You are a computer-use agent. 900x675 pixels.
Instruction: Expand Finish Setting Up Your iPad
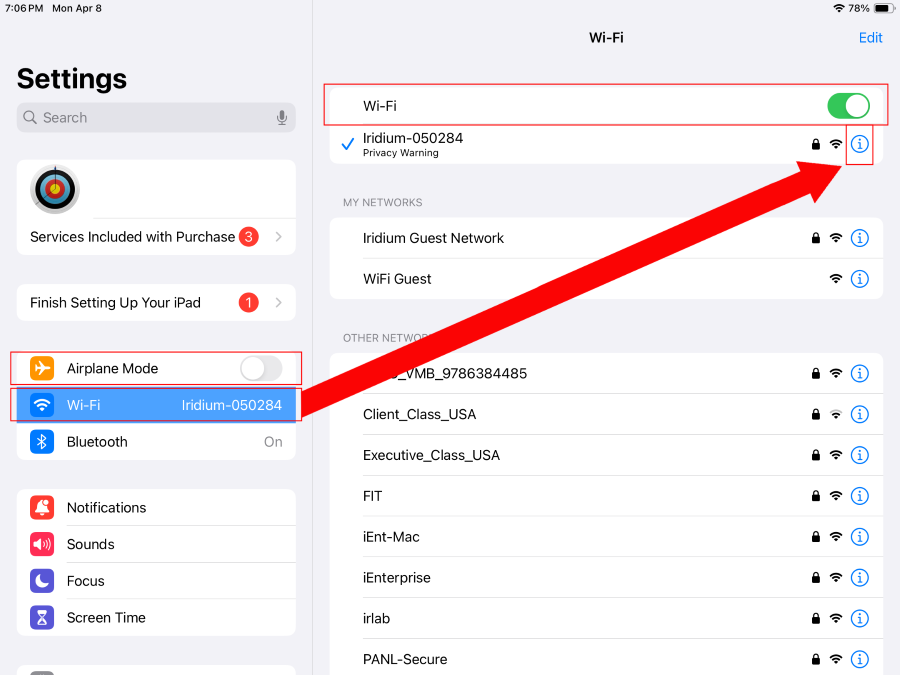click(278, 302)
